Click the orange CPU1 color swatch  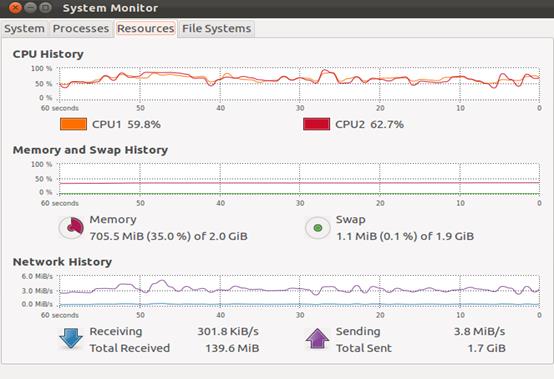coord(73,124)
